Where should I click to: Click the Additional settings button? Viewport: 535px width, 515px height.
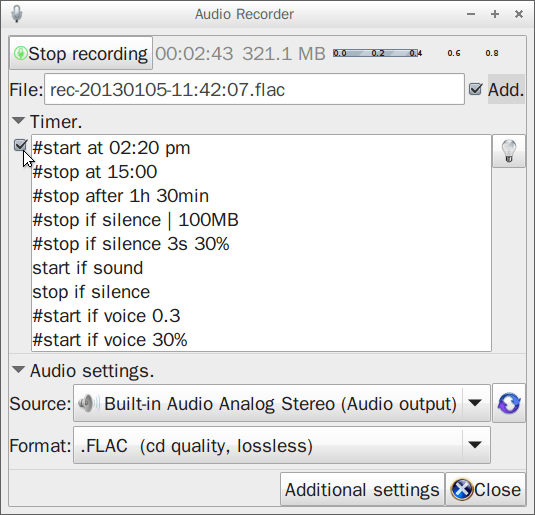coord(362,489)
